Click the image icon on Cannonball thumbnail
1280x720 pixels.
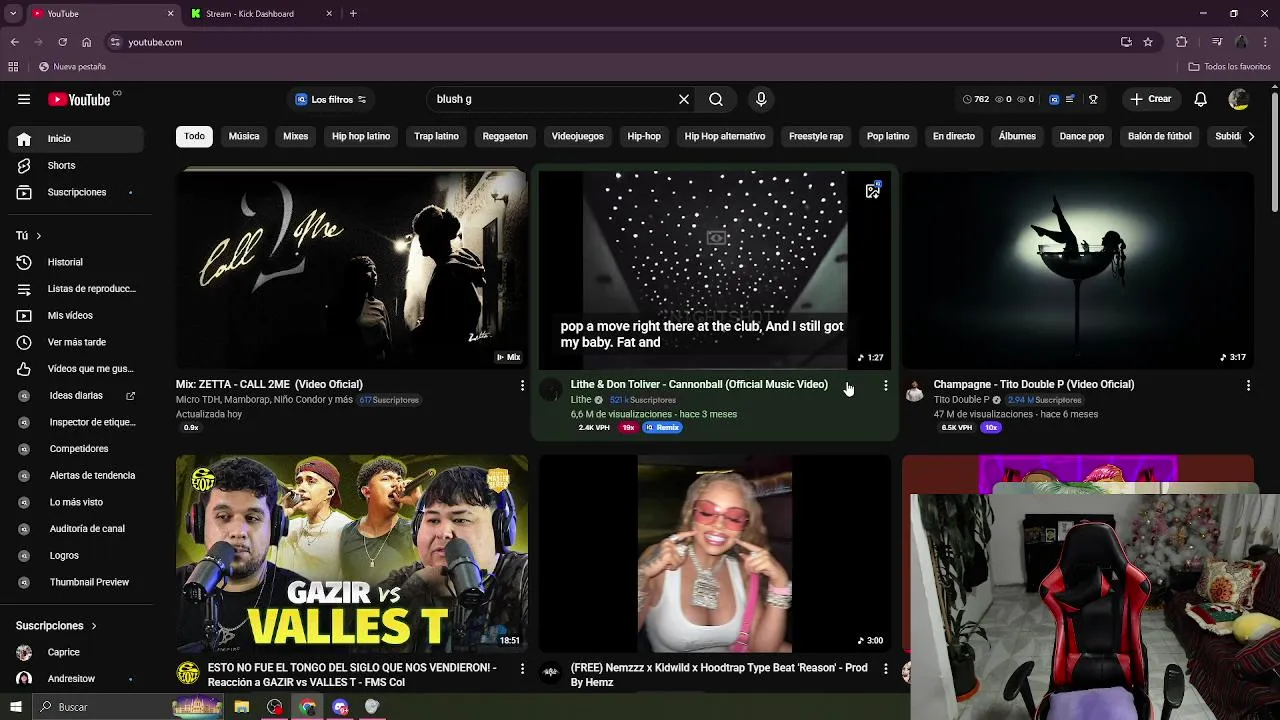point(873,191)
